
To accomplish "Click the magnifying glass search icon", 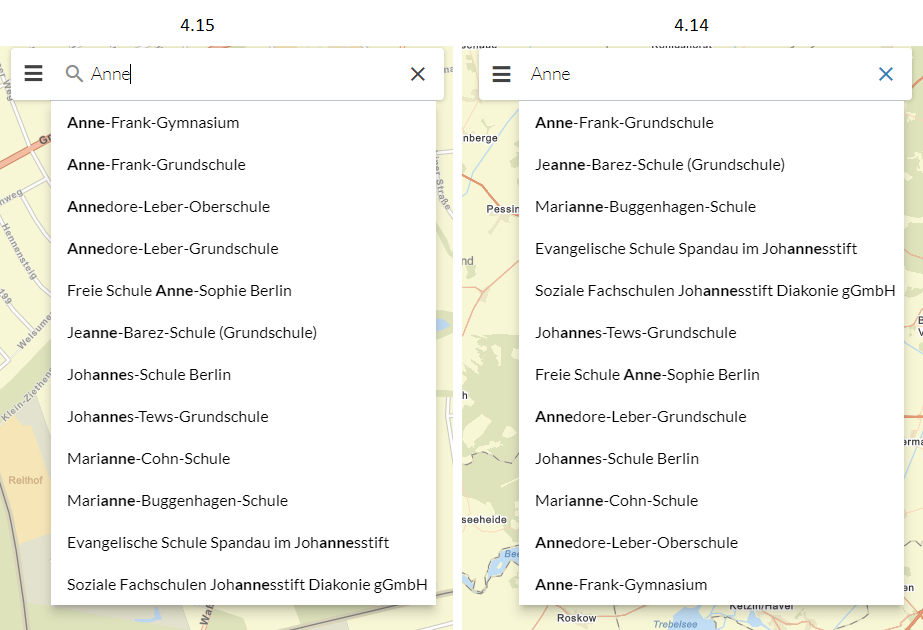I will tap(72, 73).
